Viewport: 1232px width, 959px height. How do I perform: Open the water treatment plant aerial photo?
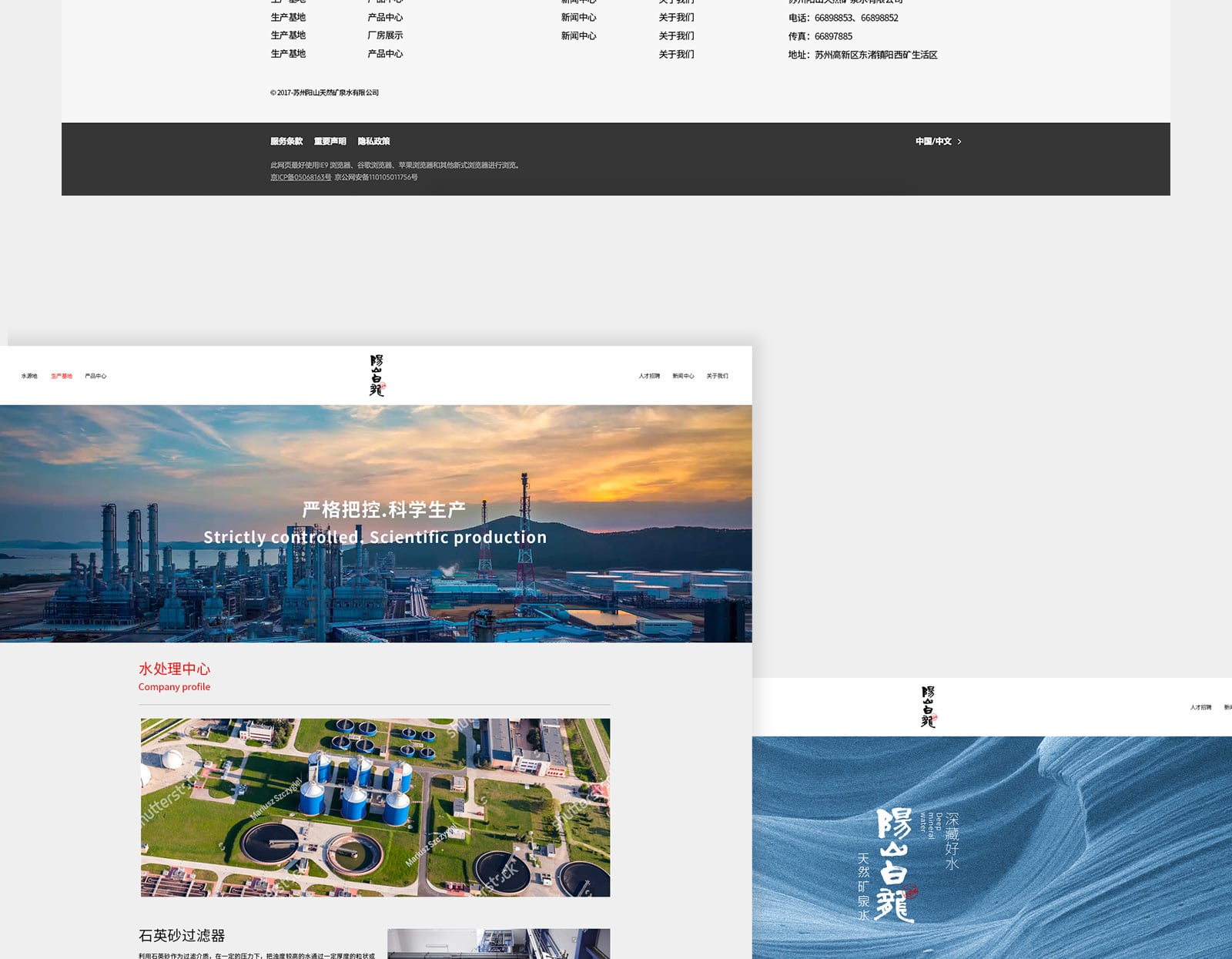pyautogui.click(x=375, y=807)
